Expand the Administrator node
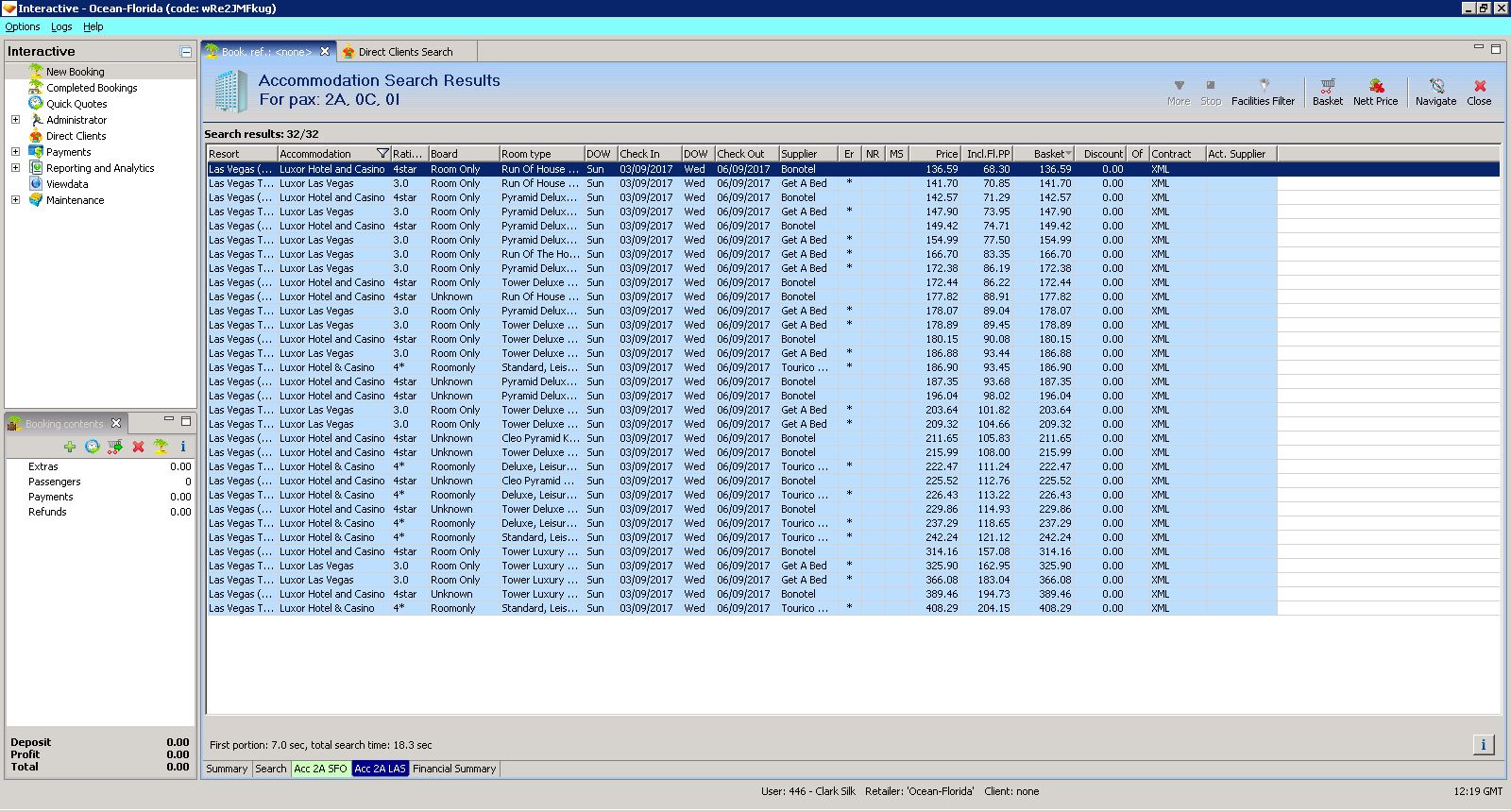 tap(15, 120)
